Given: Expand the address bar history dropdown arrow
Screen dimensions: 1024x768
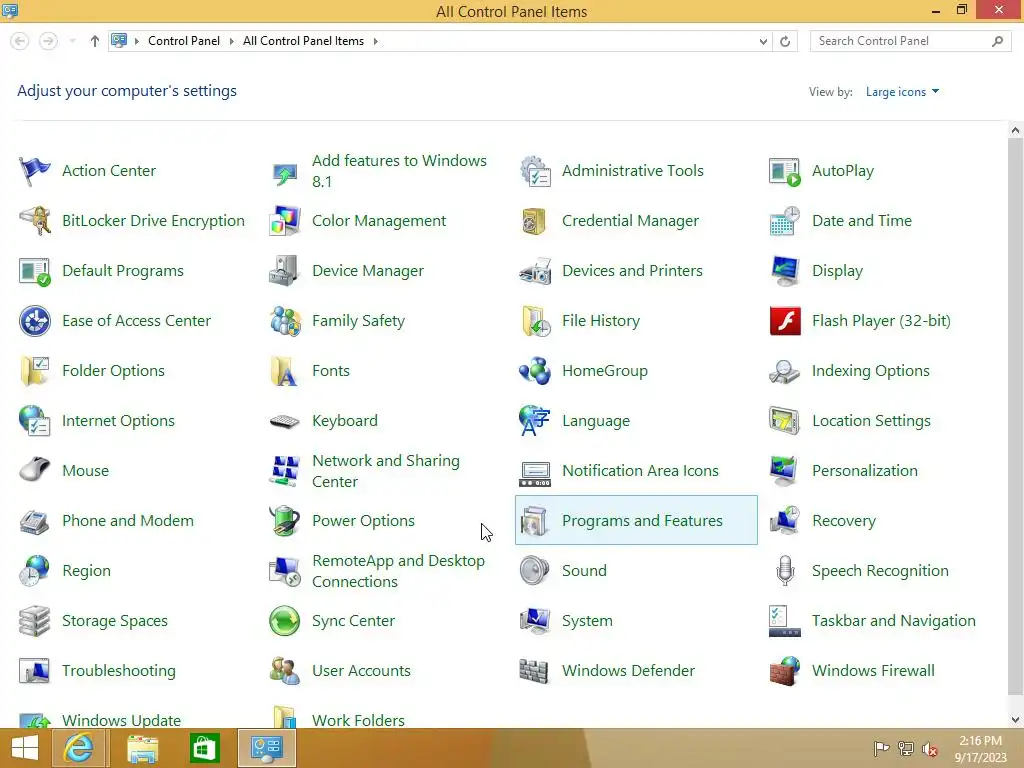Looking at the screenshot, I should pos(763,41).
